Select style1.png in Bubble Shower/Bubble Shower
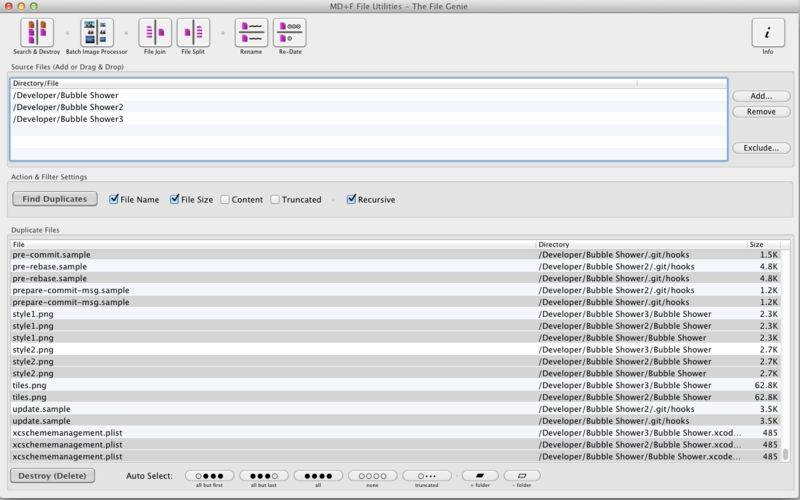800x500 pixels. (396, 338)
